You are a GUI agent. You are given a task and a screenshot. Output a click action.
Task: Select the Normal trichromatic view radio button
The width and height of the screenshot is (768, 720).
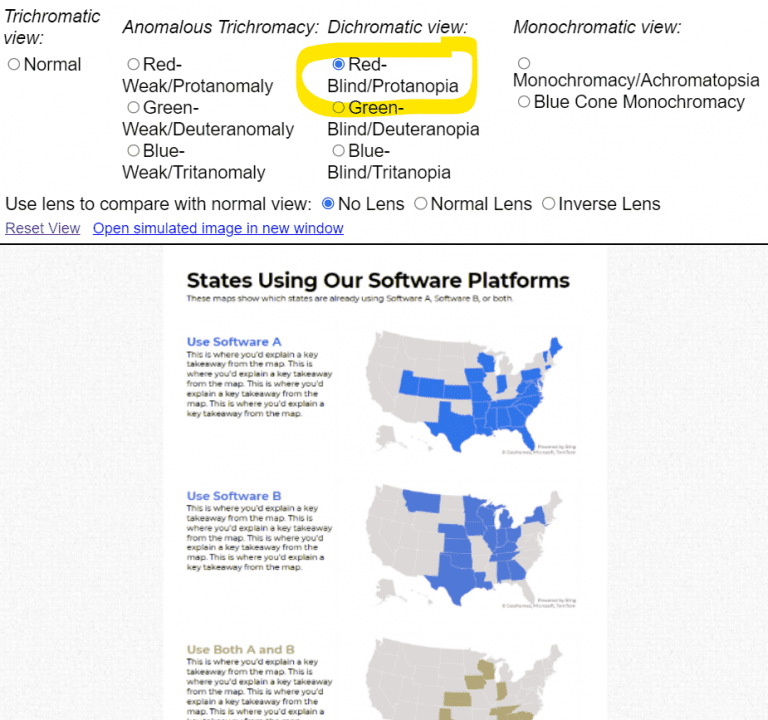point(14,64)
